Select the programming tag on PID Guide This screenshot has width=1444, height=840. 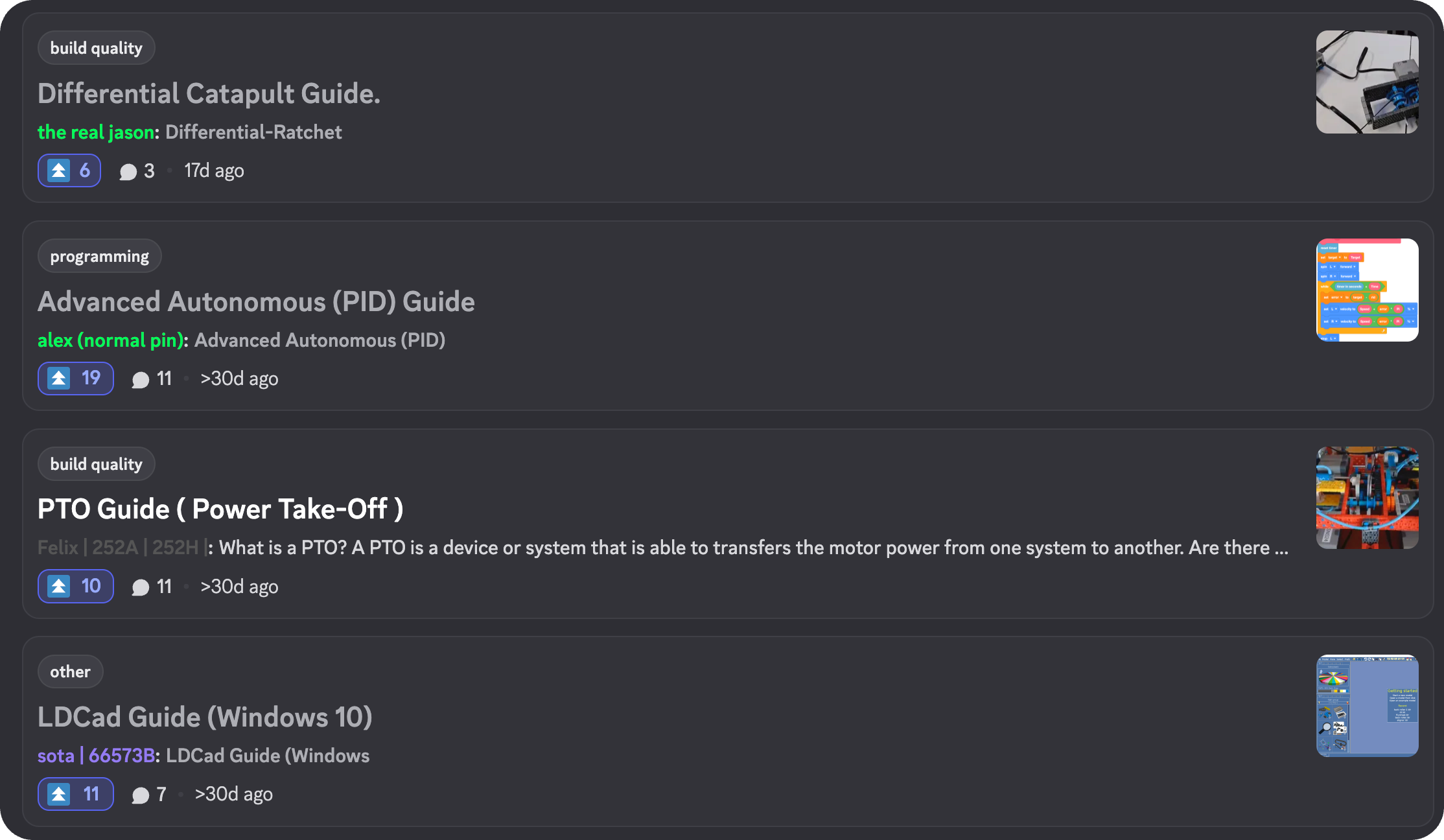point(99,256)
